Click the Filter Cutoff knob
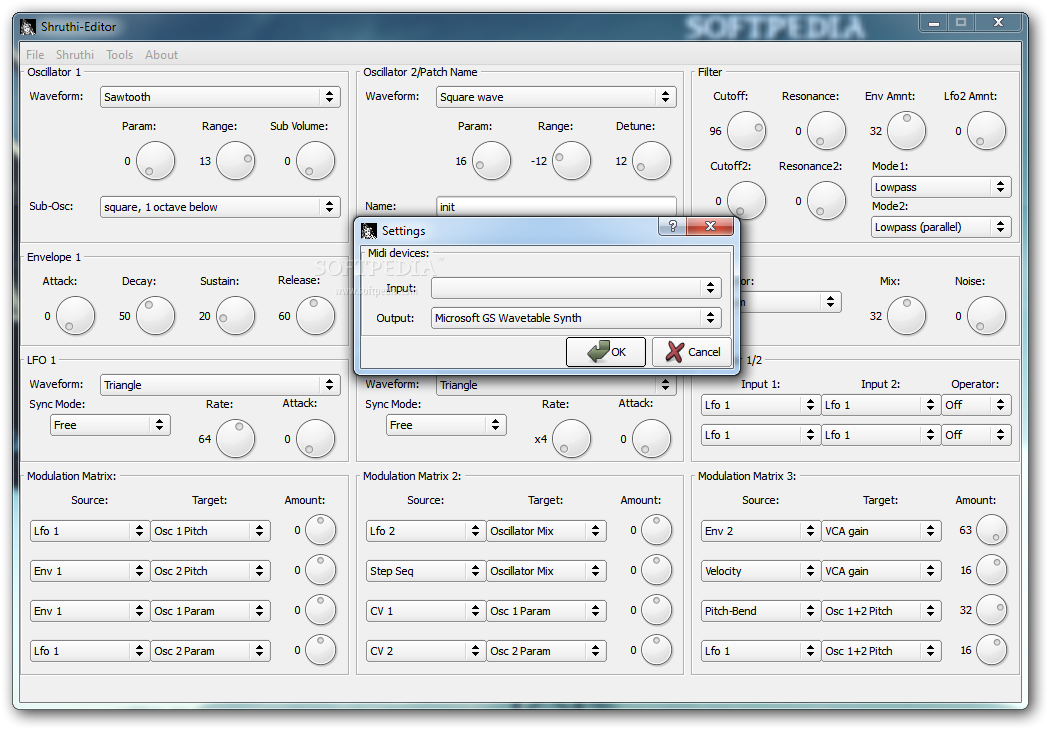Viewport: 1049px width, 730px height. coord(746,131)
